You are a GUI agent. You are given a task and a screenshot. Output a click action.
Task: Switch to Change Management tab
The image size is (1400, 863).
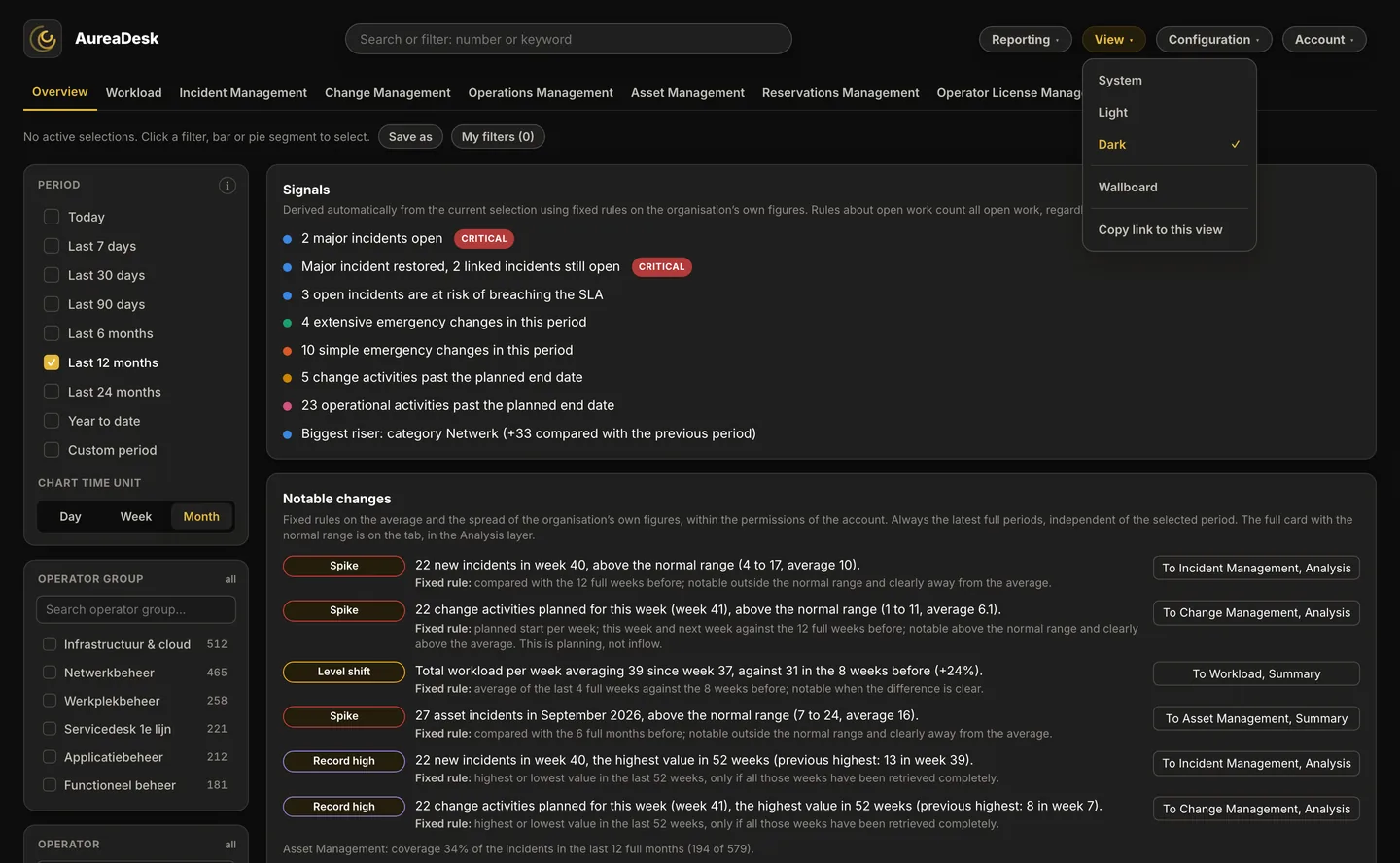click(387, 93)
